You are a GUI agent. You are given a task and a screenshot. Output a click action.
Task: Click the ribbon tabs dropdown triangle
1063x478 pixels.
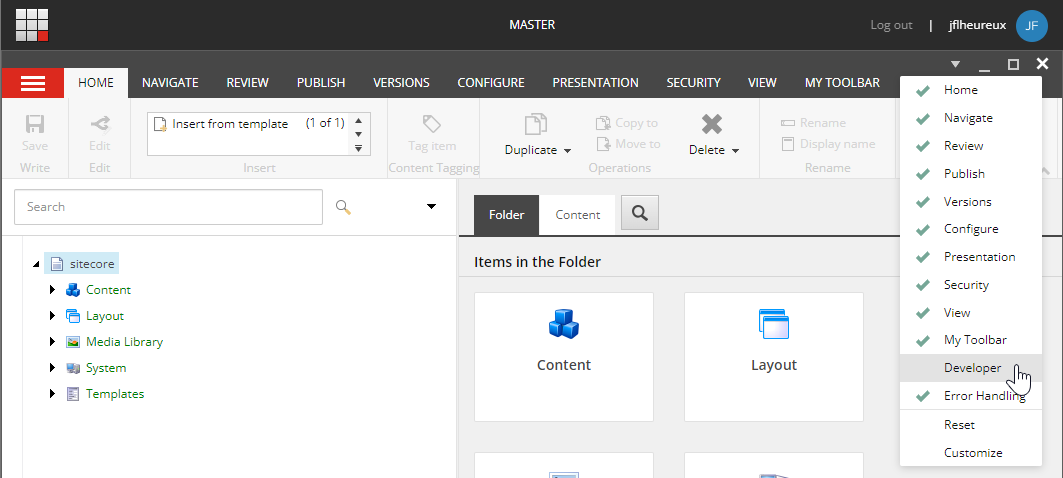click(955, 64)
